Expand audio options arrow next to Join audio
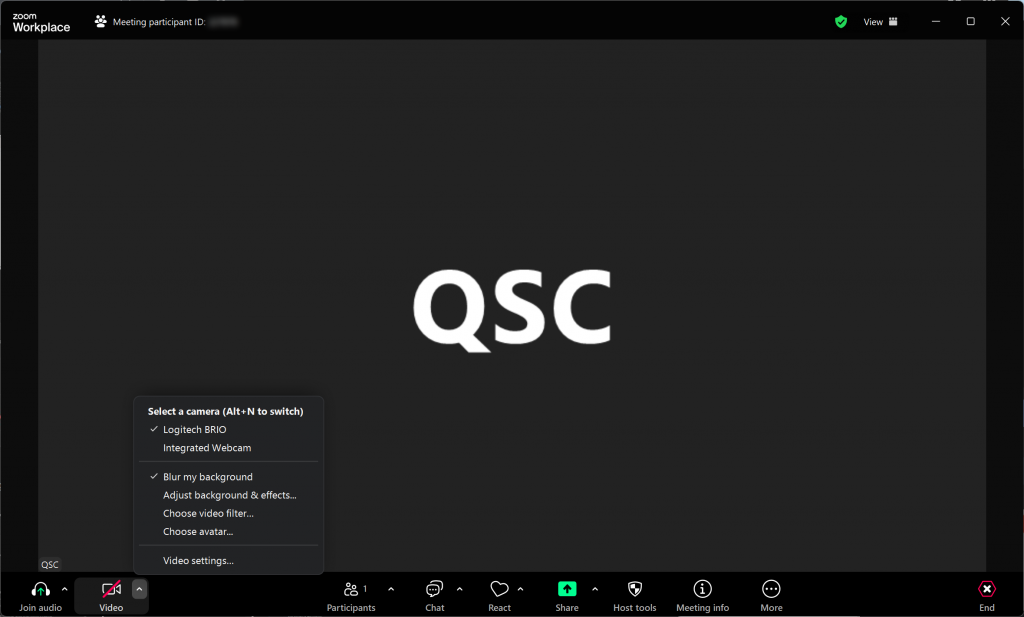Viewport: 1024px width, 617px height. pyautogui.click(x=64, y=589)
